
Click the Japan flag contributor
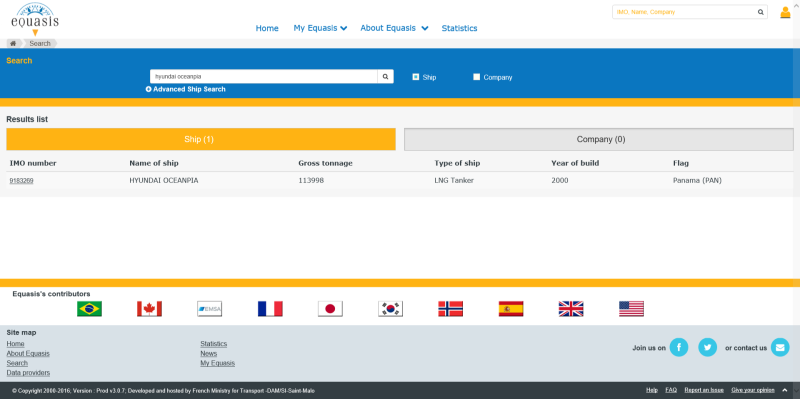330,309
